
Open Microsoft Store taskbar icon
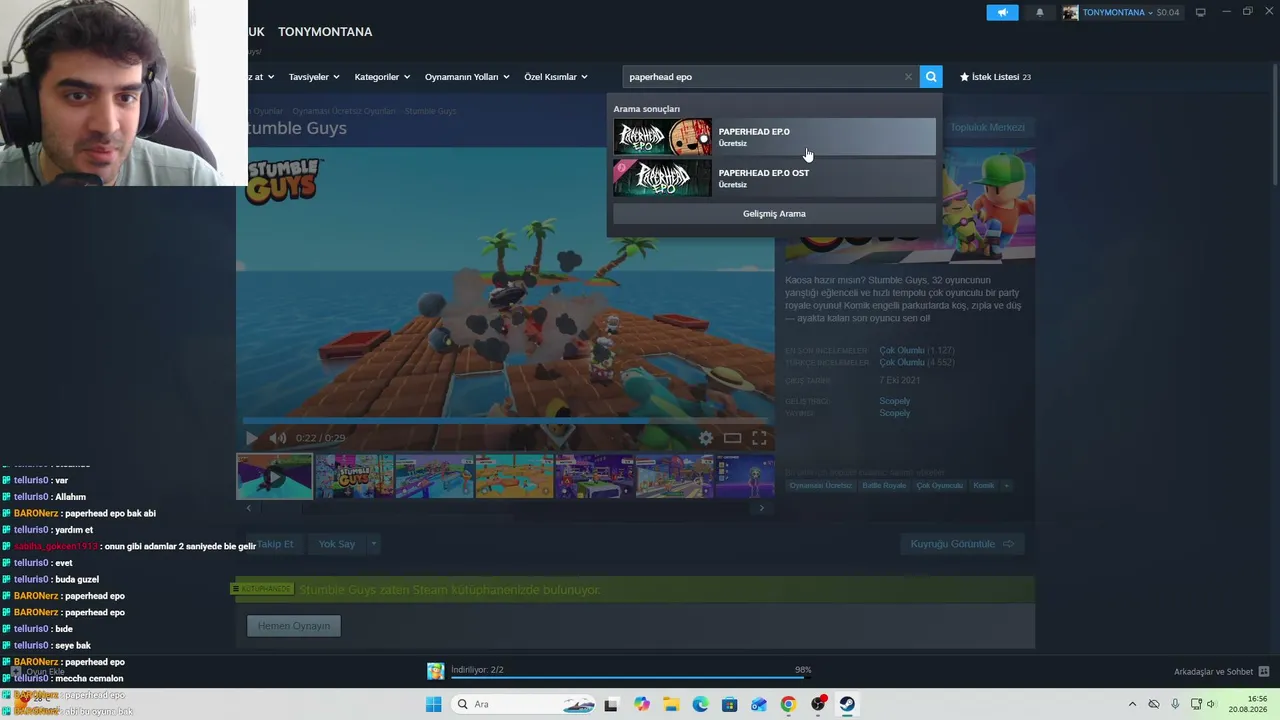[x=729, y=704]
